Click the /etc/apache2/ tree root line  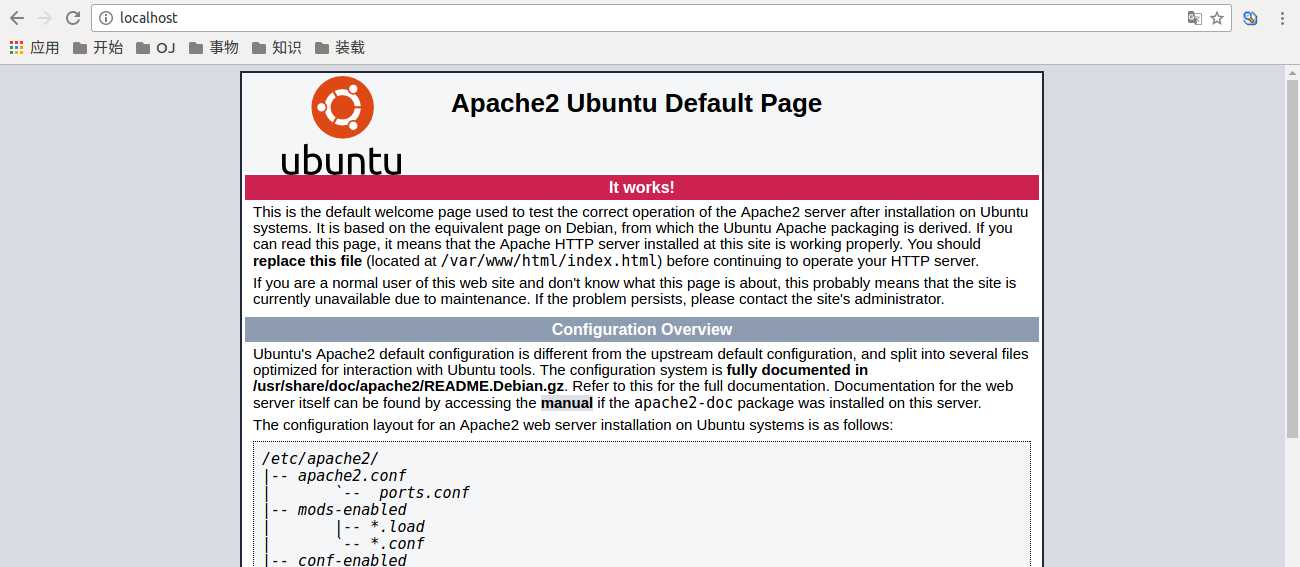click(320, 459)
